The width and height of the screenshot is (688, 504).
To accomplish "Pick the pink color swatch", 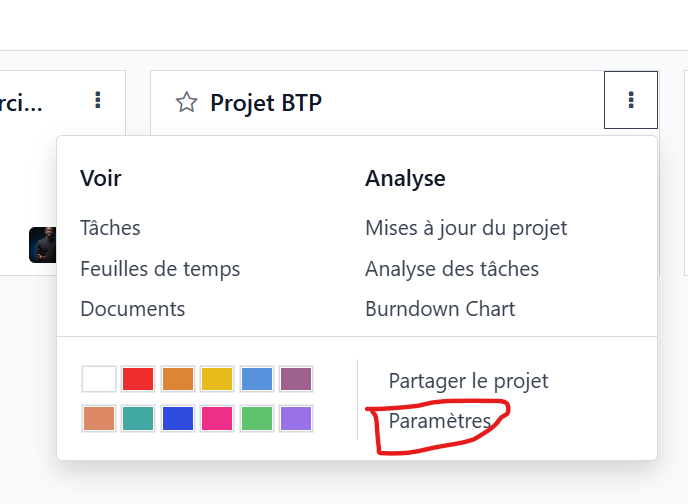I will tap(217, 418).
